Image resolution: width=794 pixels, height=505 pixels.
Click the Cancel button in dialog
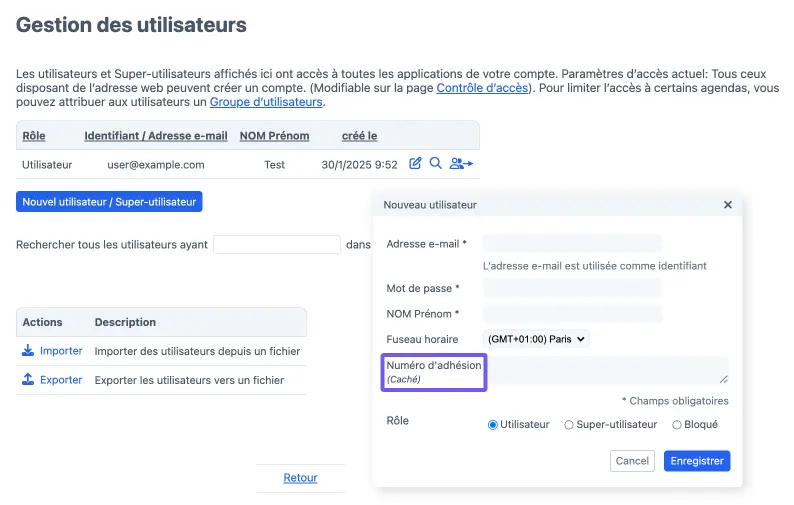point(632,461)
